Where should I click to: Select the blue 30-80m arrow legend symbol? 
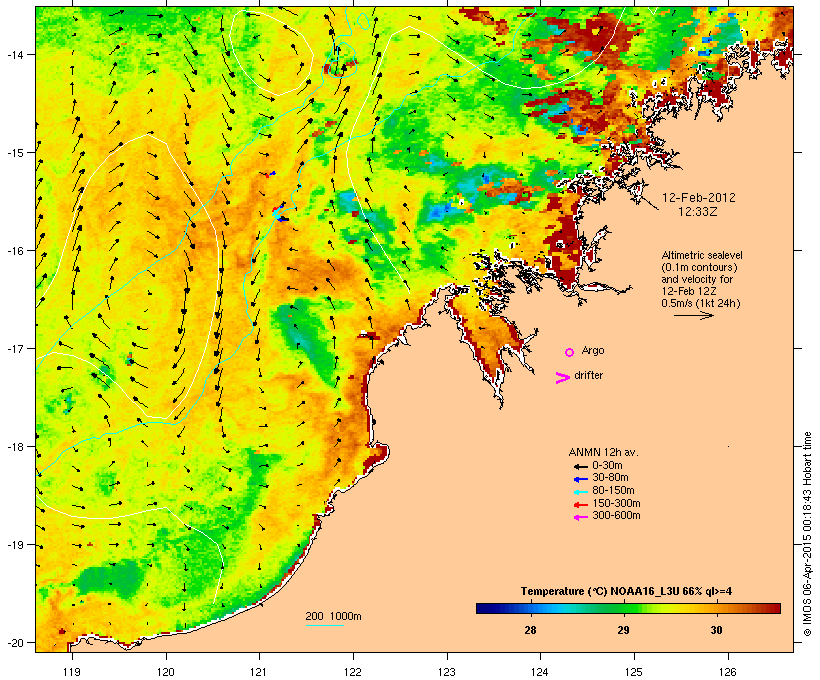point(580,479)
